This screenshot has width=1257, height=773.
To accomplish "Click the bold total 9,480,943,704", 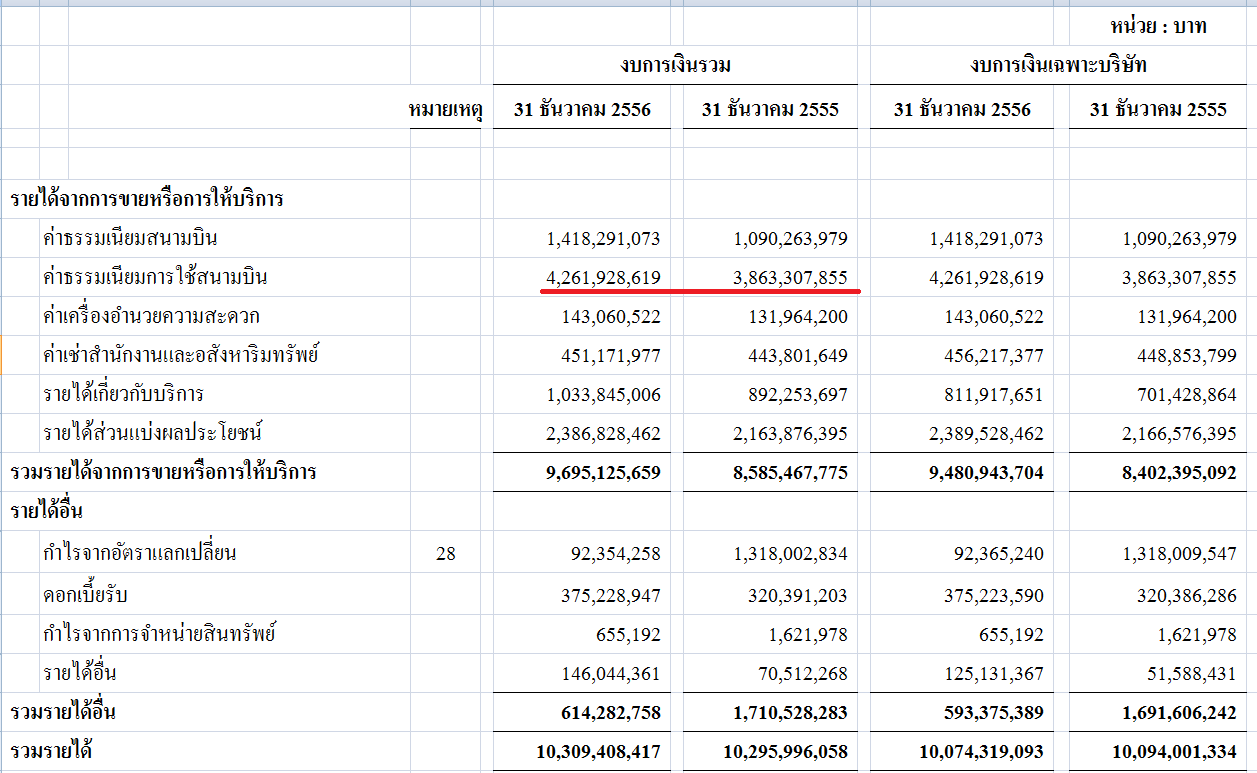I will (x=986, y=473).
